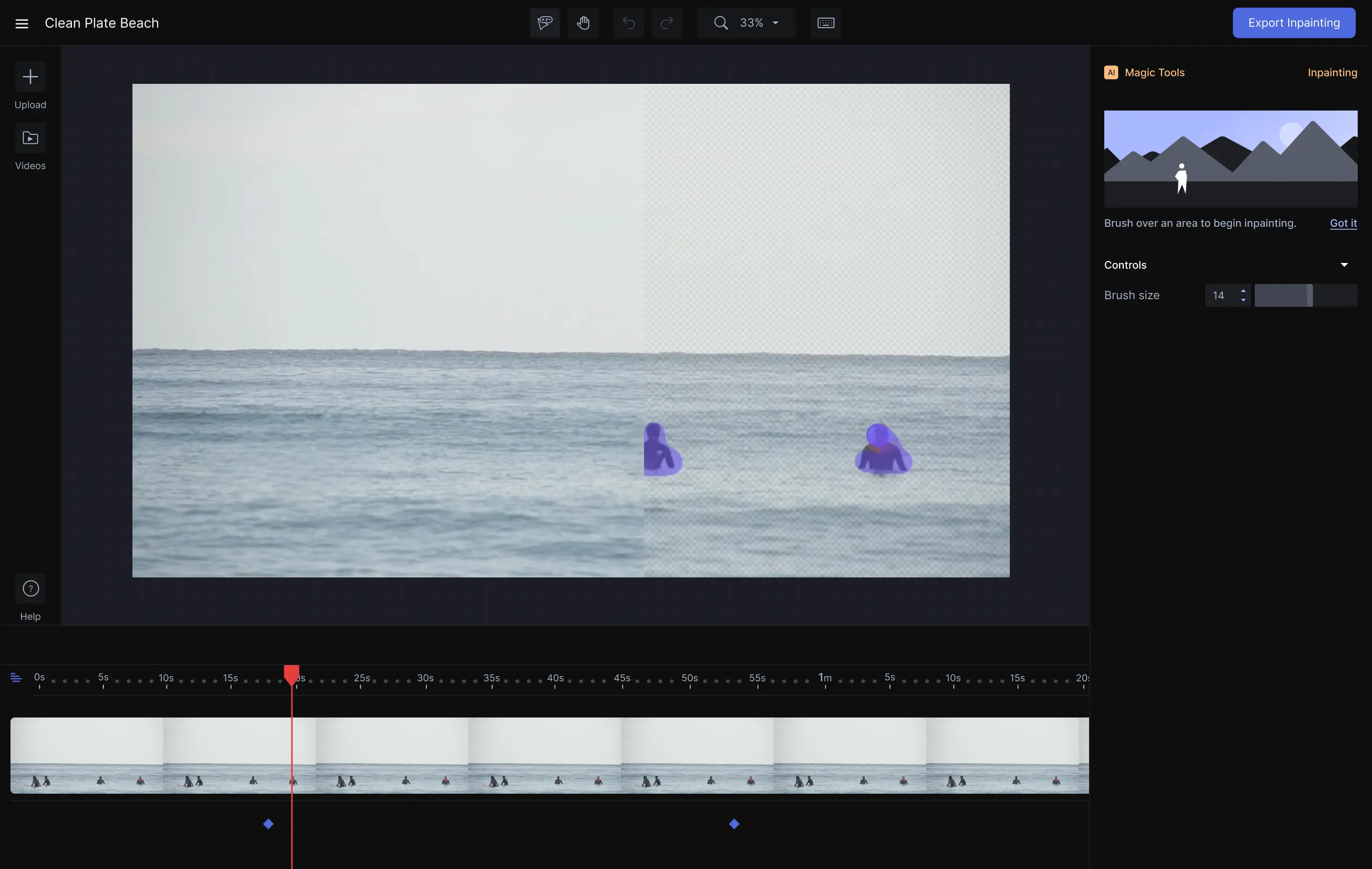Open the Help question mark

(x=30, y=588)
